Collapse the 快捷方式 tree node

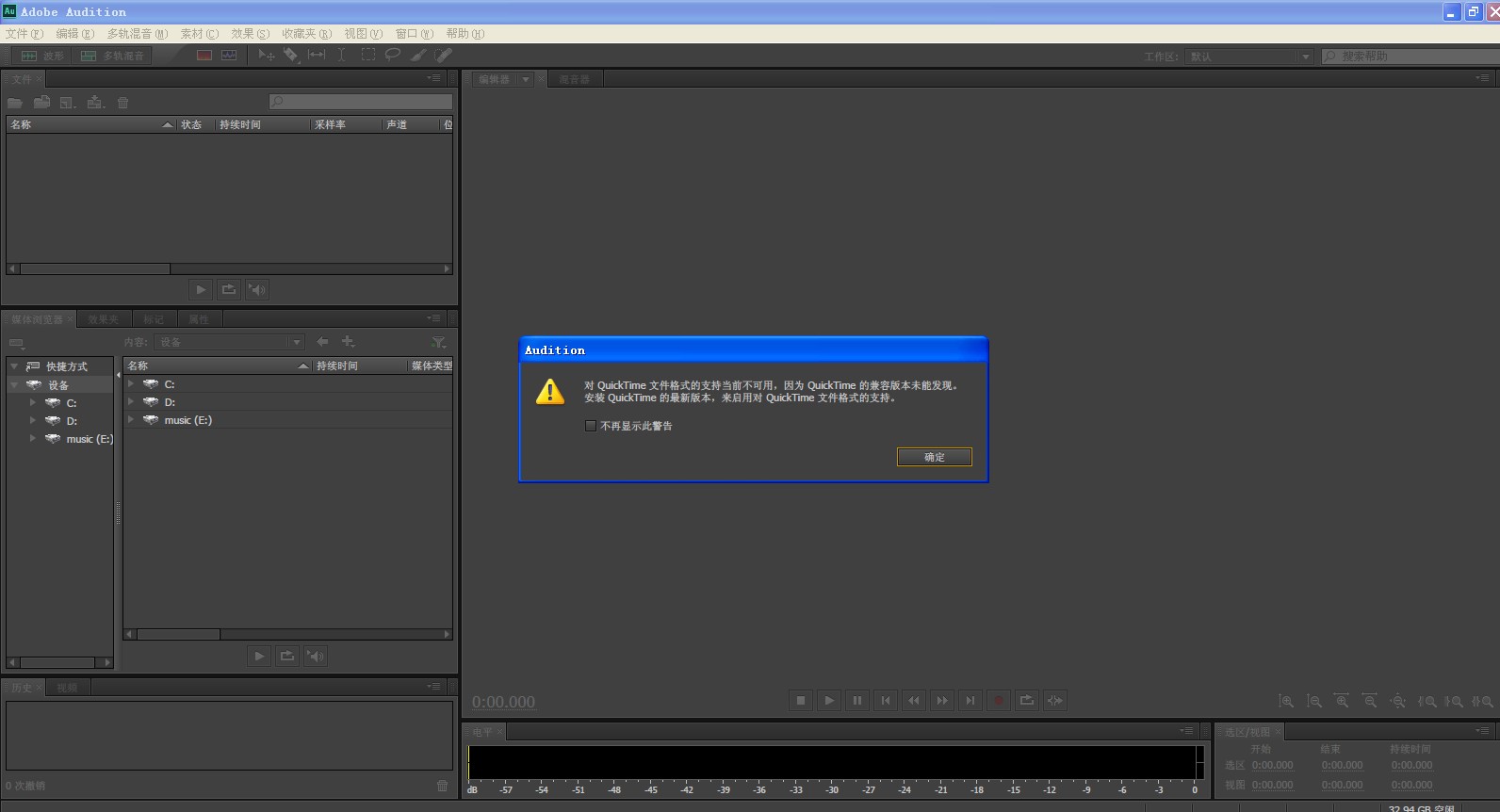click(x=14, y=366)
